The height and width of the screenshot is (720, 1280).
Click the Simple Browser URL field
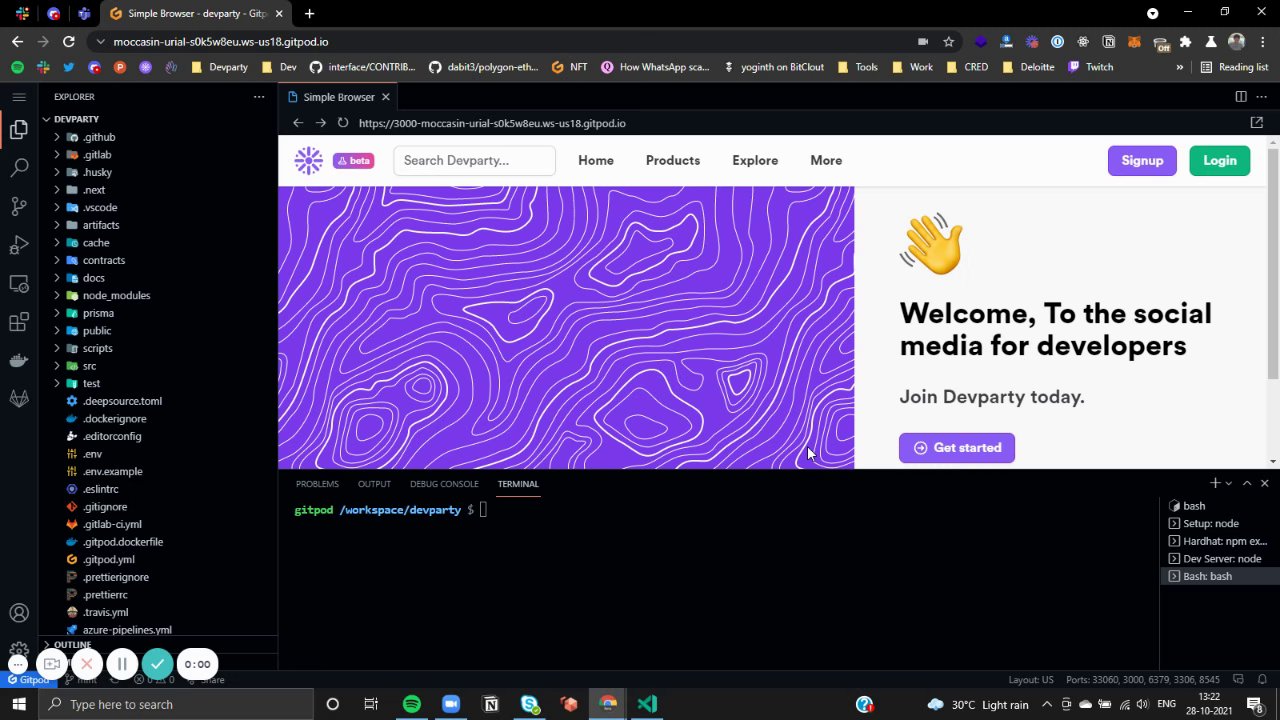794,123
